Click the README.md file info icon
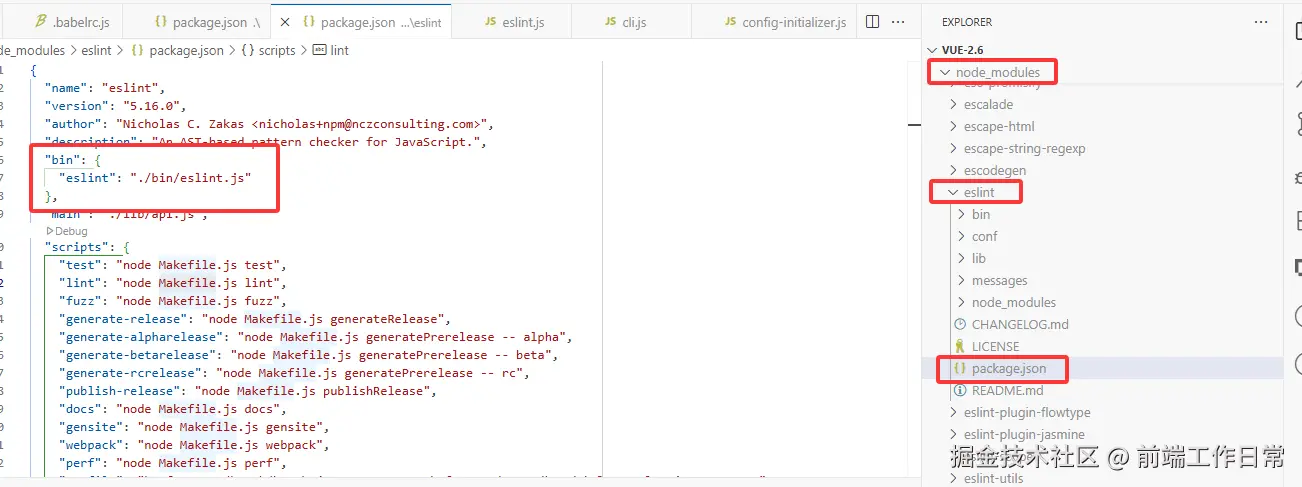1302x487 pixels. tap(961, 390)
